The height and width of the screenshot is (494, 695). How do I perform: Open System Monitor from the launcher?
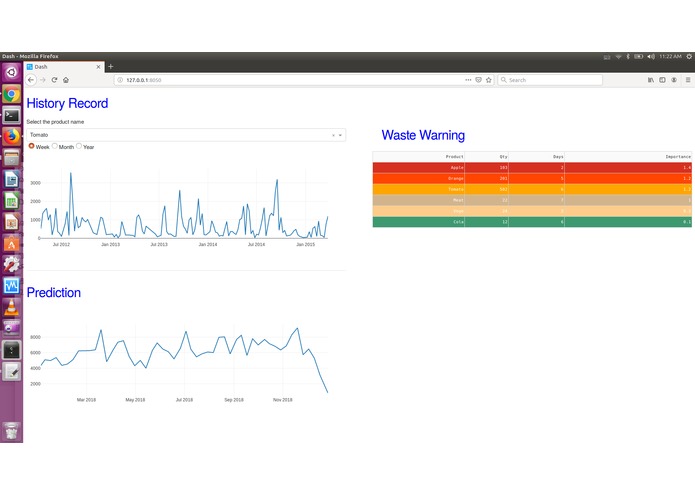tap(12, 286)
